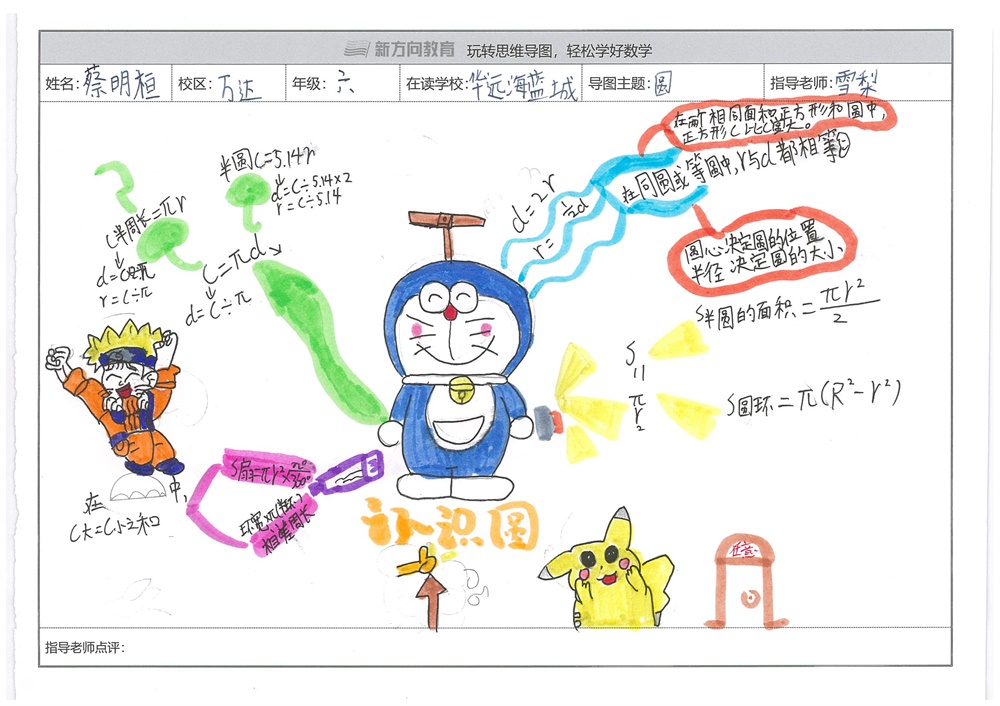Select the 在读学校 field label
1000x706 pixels.
pos(436,84)
